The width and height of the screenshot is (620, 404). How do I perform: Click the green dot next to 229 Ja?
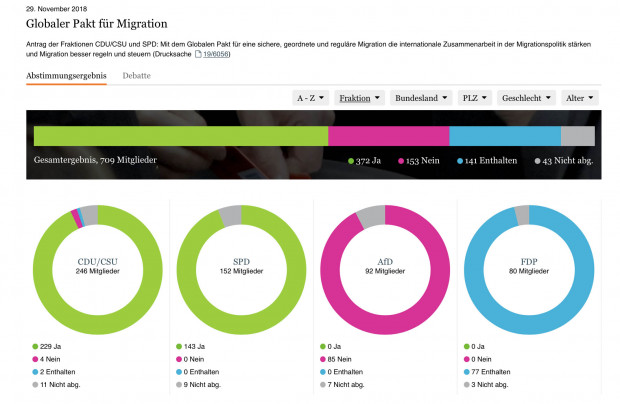pyautogui.click(x=35, y=347)
